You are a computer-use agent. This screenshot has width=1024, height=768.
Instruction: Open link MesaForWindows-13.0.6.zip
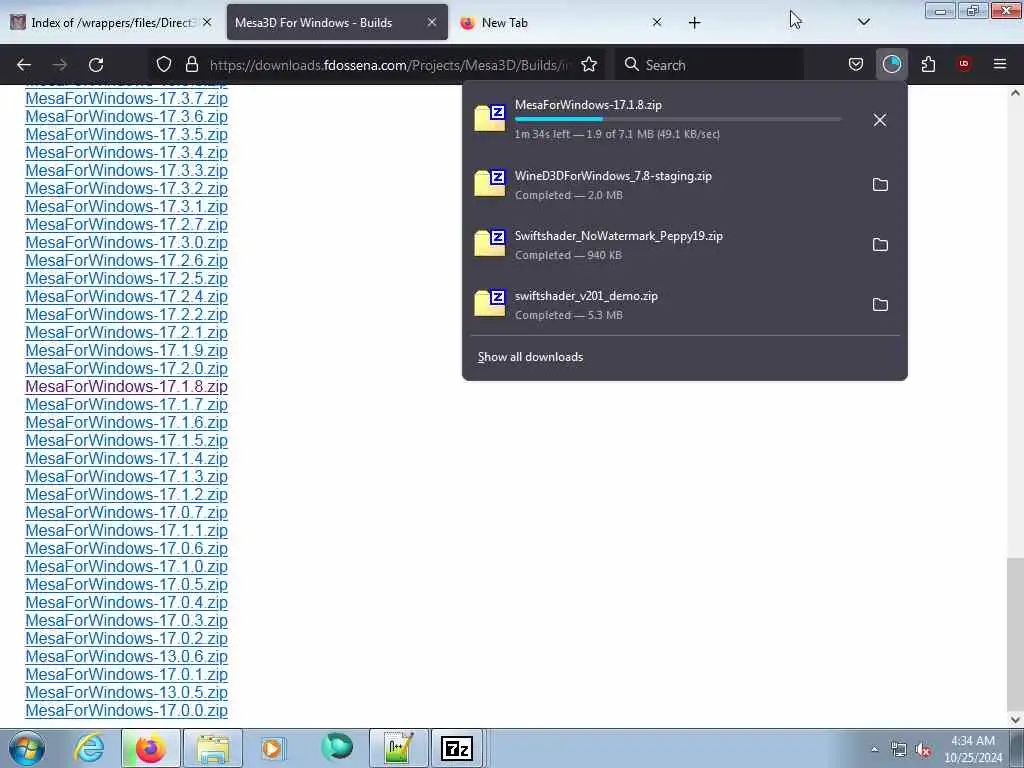tap(126, 656)
